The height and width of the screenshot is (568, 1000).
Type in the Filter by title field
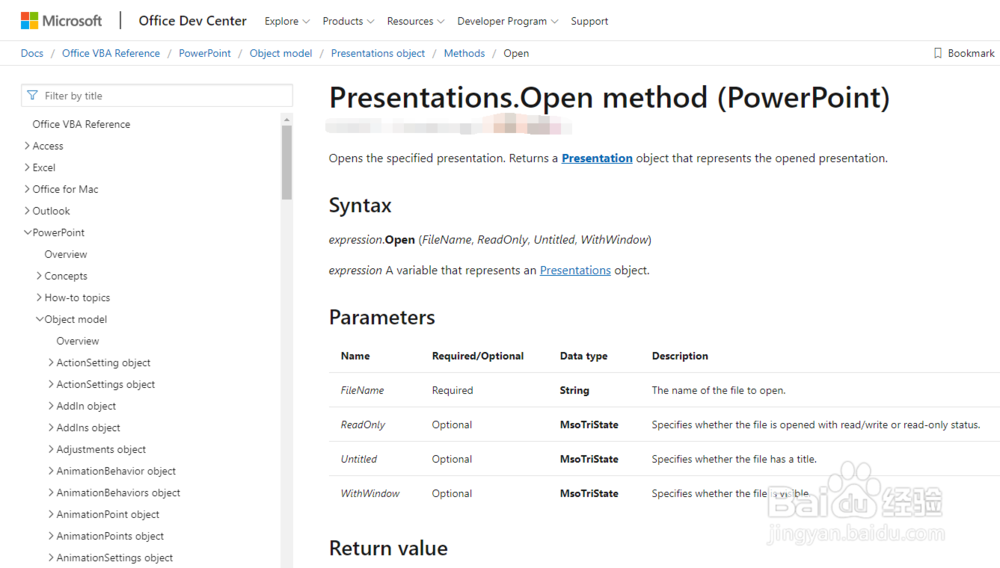coord(165,96)
